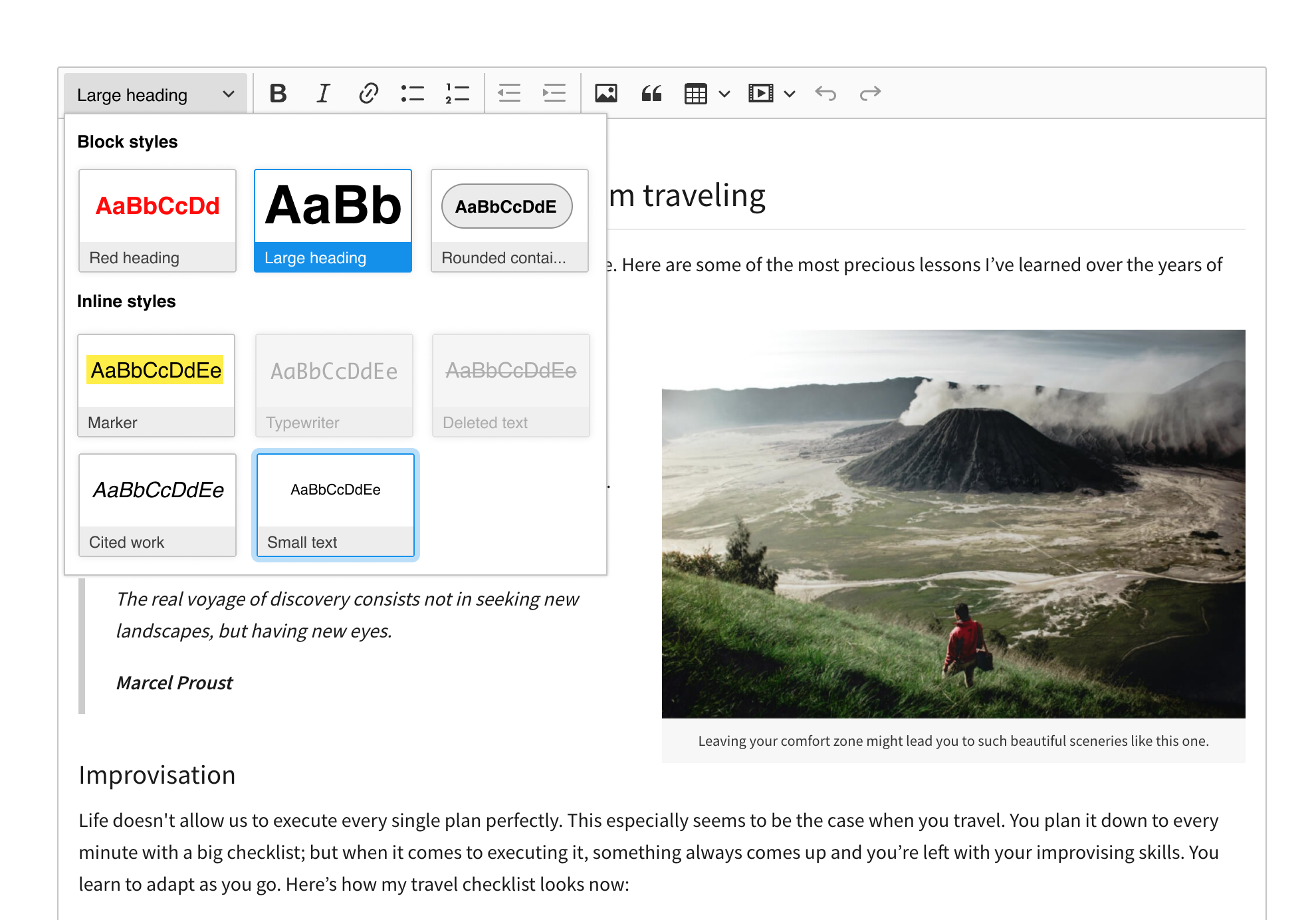Decrease paragraph indent

508,93
